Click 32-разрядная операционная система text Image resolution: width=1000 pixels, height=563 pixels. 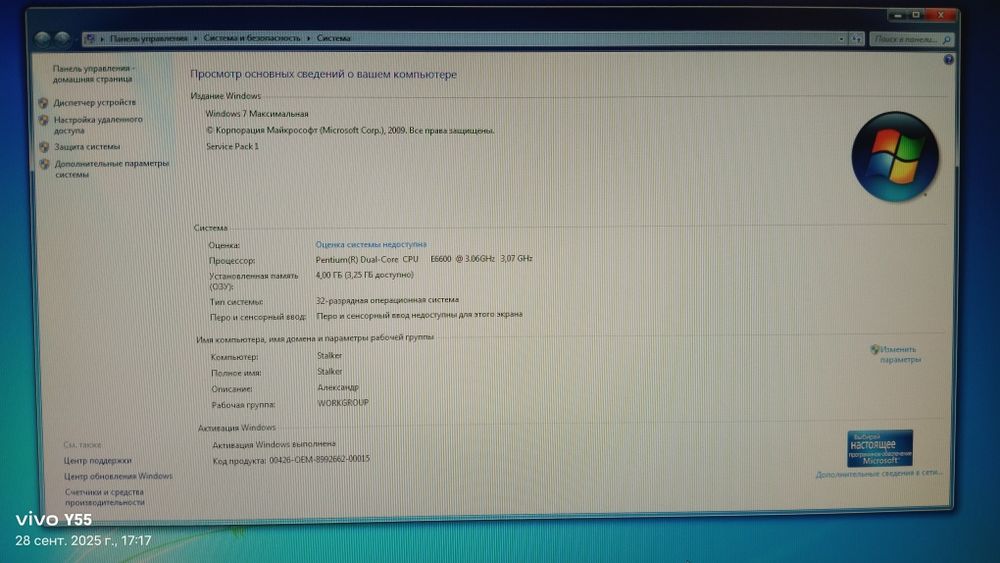click(x=387, y=300)
